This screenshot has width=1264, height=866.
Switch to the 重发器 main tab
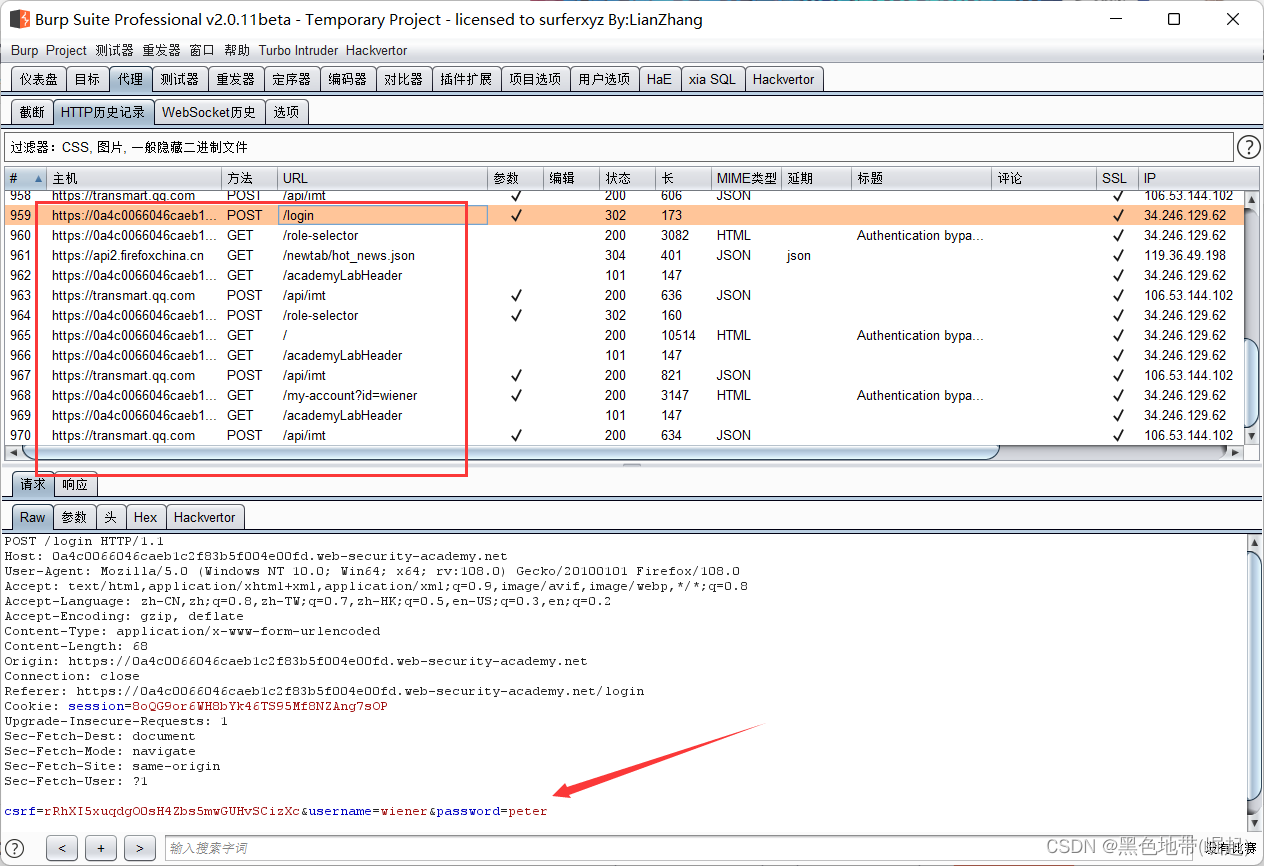236,79
